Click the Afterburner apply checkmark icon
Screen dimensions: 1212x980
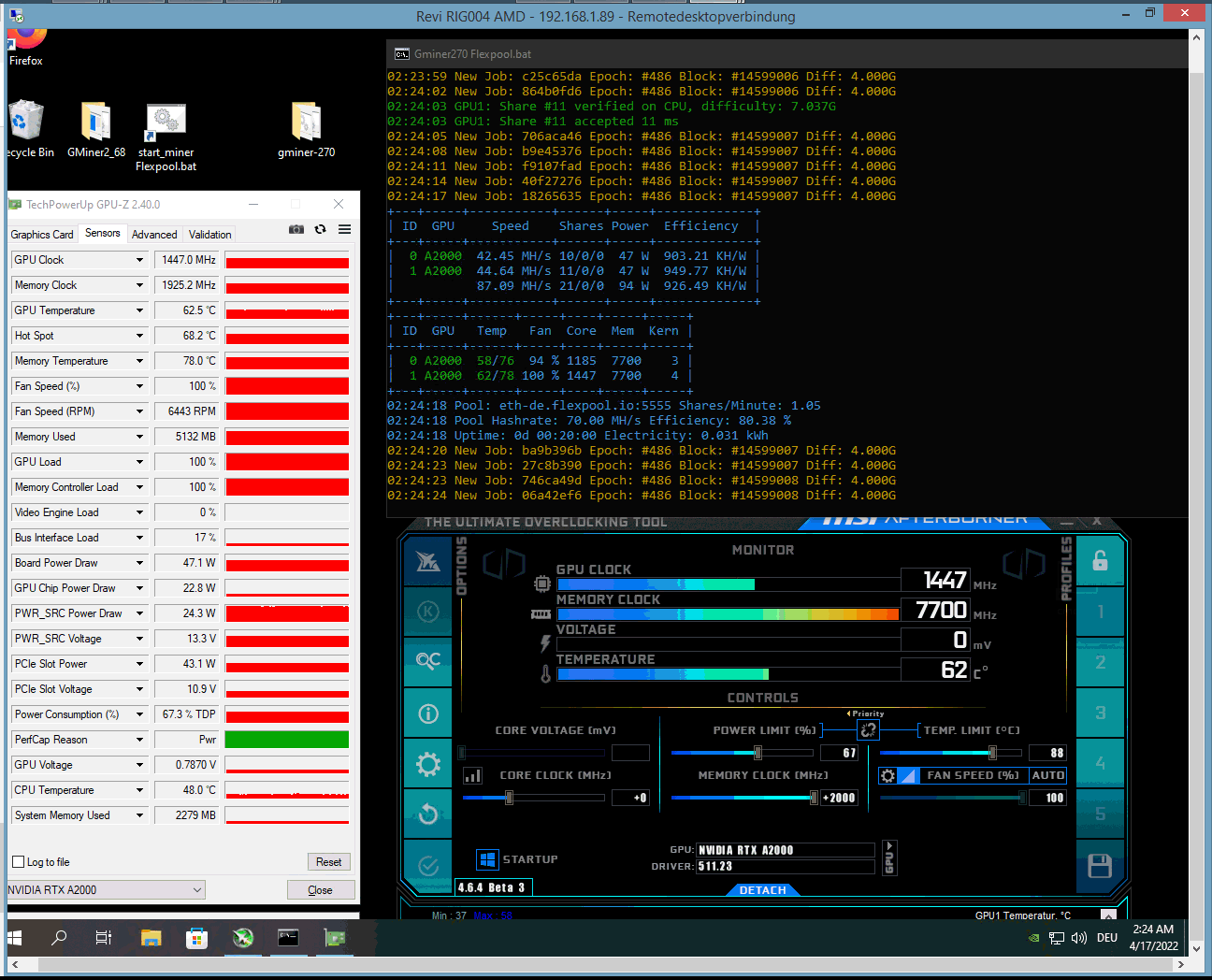pyautogui.click(x=427, y=866)
